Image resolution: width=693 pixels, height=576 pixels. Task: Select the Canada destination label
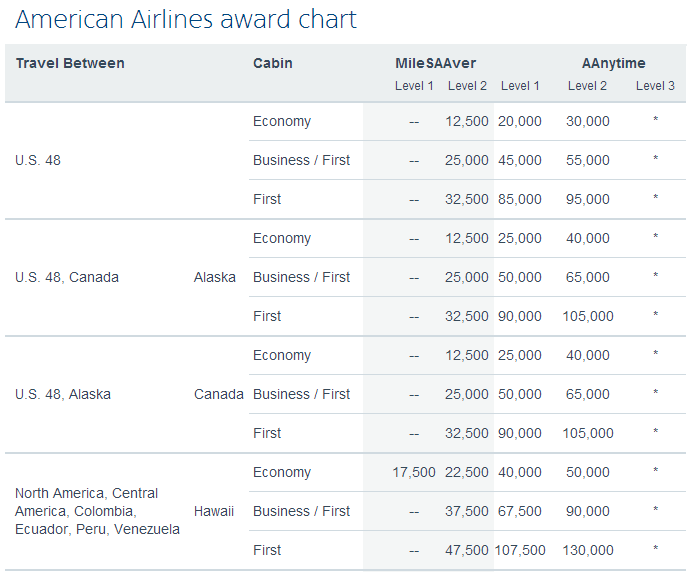click(219, 394)
